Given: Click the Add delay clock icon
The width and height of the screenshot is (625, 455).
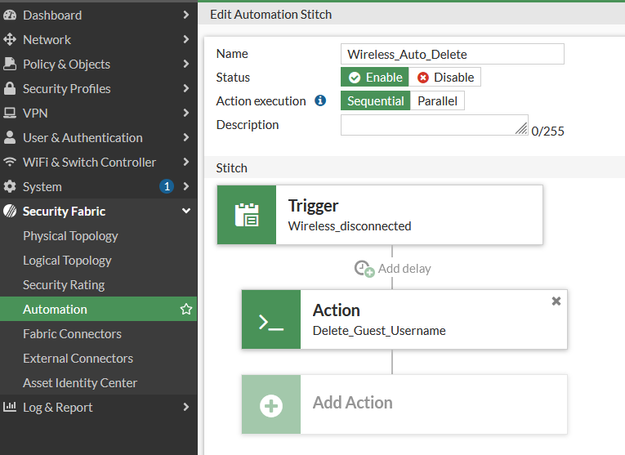Looking at the screenshot, I should (364, 268).
